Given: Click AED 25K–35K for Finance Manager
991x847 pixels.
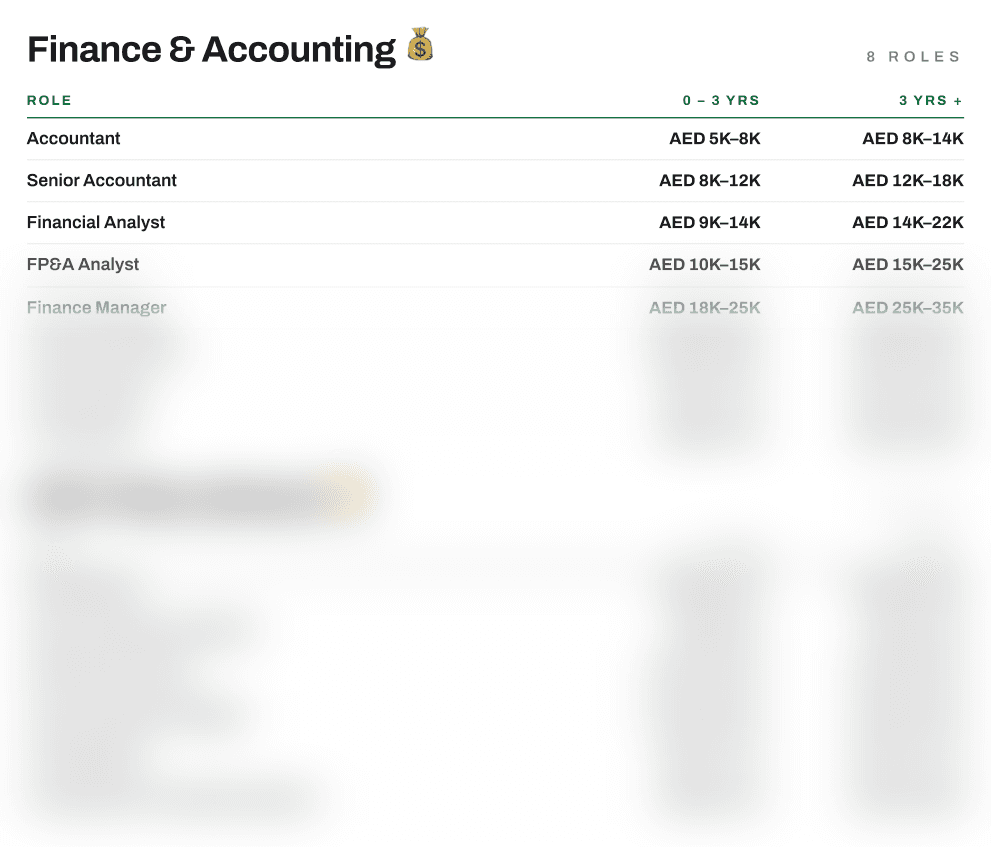Looking at the screenshot, I should point(908,308).
